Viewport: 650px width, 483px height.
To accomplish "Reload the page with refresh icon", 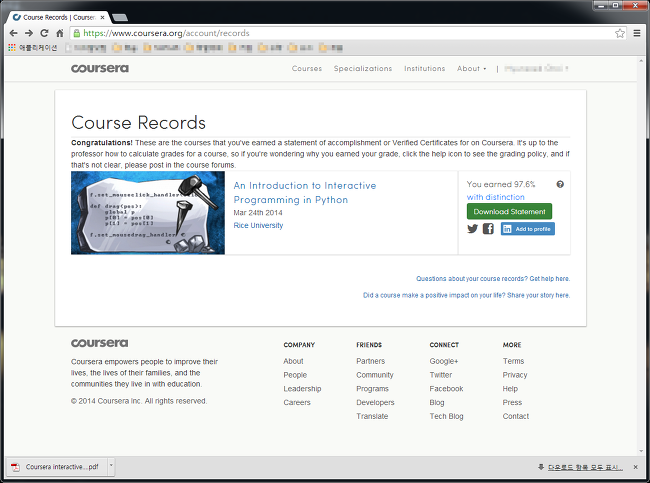I will click(44, 33).
